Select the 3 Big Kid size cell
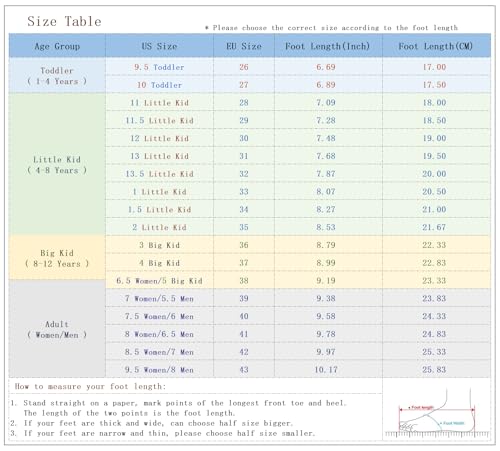This screenshot has height=451, width=500. coord(159,245)
